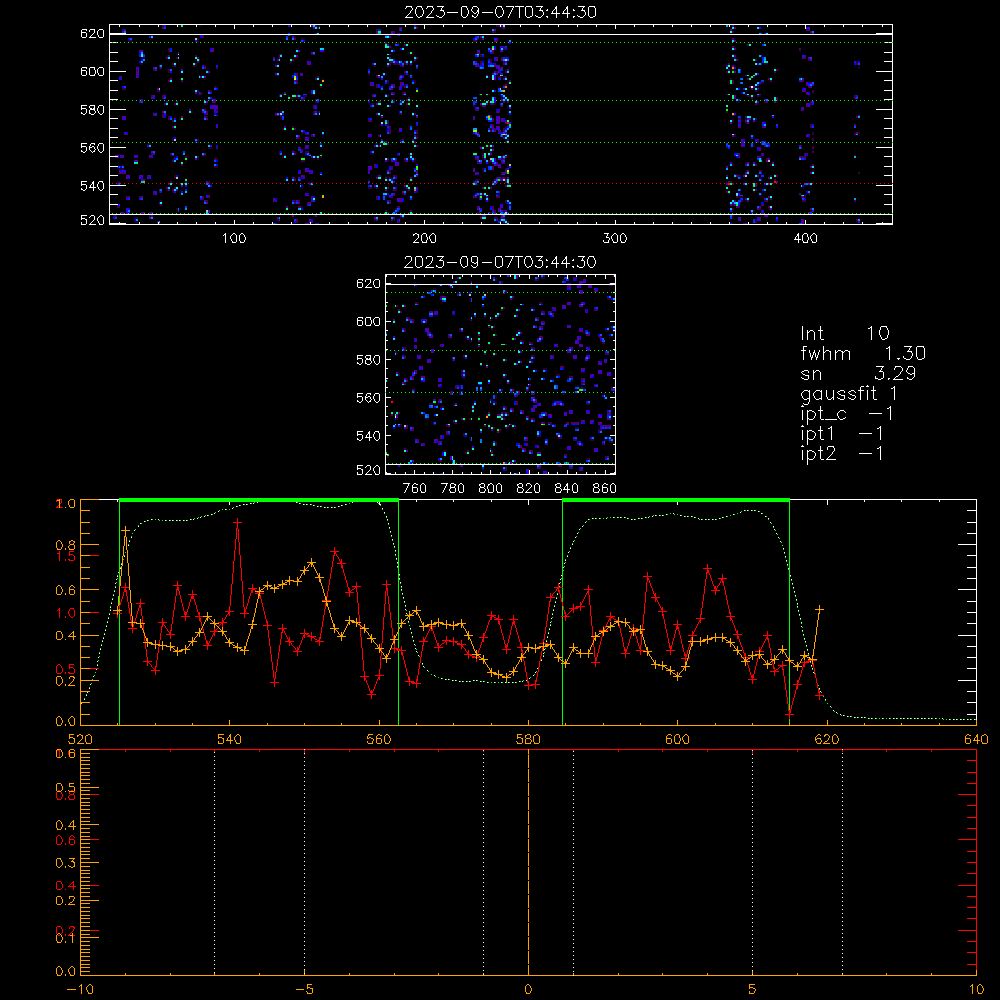The width and height of the screenshot is (1000, 1000).
Task: Click the right thick green bar atop profile plot
Action: coord(676,501)
